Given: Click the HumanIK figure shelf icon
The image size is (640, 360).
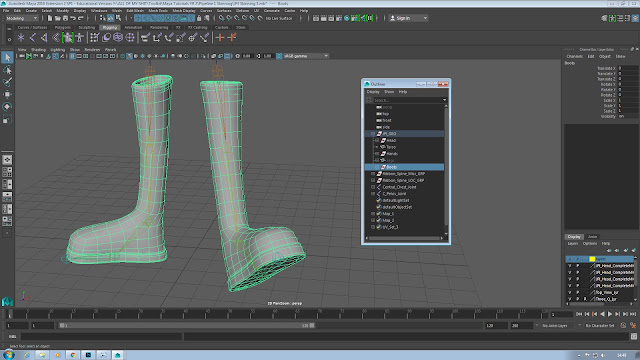Looking at the screenshot, I should pyautogui.click(x=80, y=38).
